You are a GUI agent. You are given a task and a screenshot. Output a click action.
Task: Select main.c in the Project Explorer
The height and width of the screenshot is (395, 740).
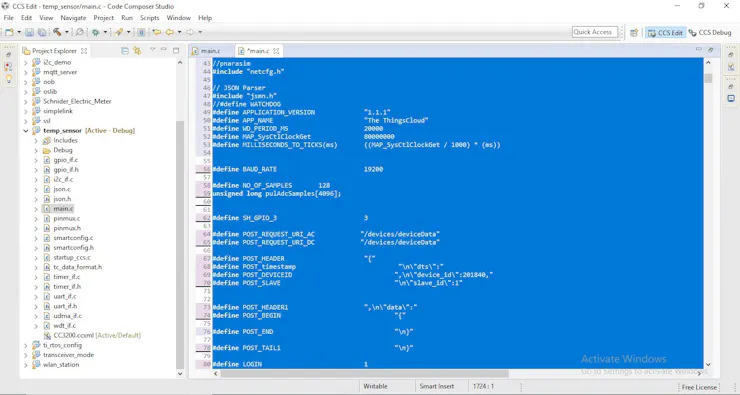click(x=63, y=209)
